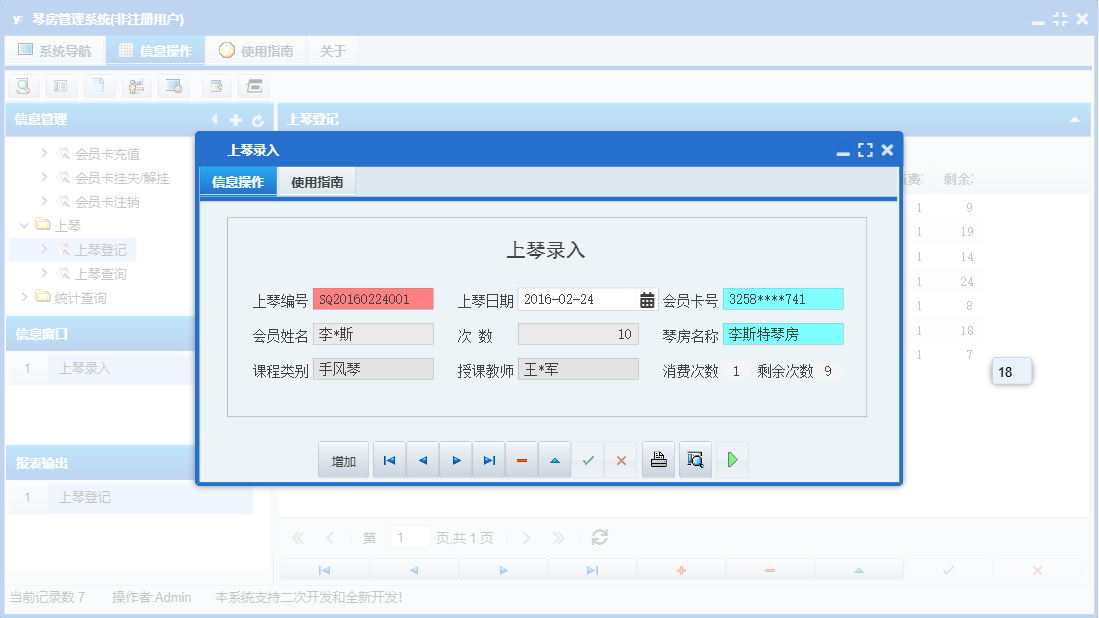Open the report list icon in the toolbar
The image size is (1099, 618).
[x=60, y=86]
